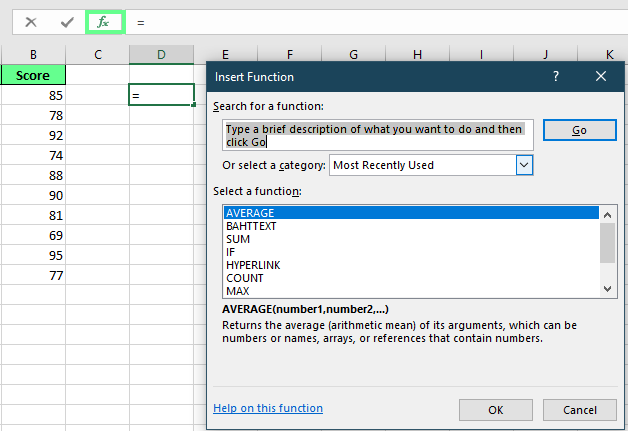The image size is (628, 431).
Task: Click the Cancel X icon in formula bar
Action: tap(31, 21)
